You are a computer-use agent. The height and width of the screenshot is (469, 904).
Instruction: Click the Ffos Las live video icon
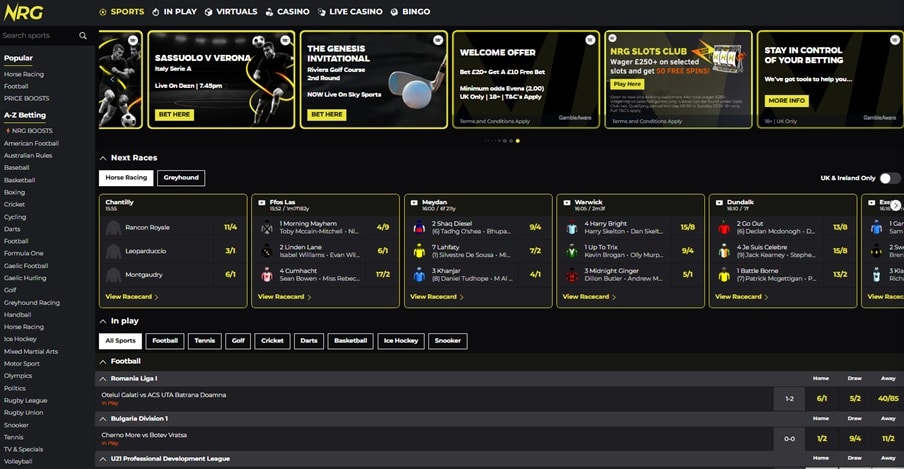pyautogui.click(x=262, y=202)
